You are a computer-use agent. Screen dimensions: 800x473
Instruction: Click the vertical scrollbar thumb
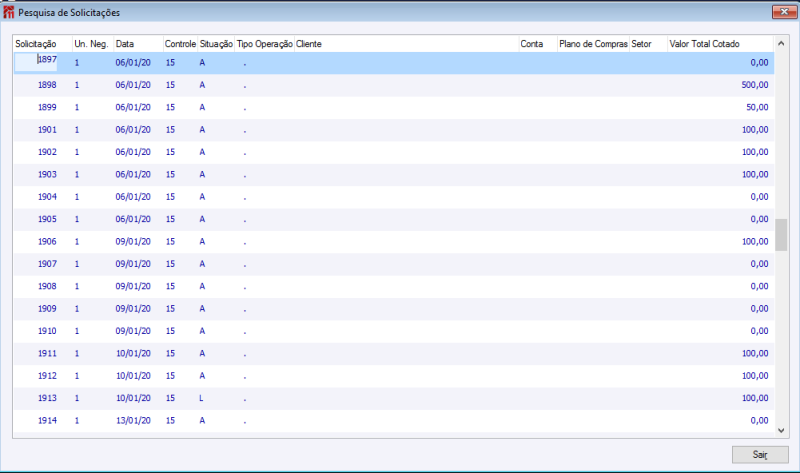point(781,235)
